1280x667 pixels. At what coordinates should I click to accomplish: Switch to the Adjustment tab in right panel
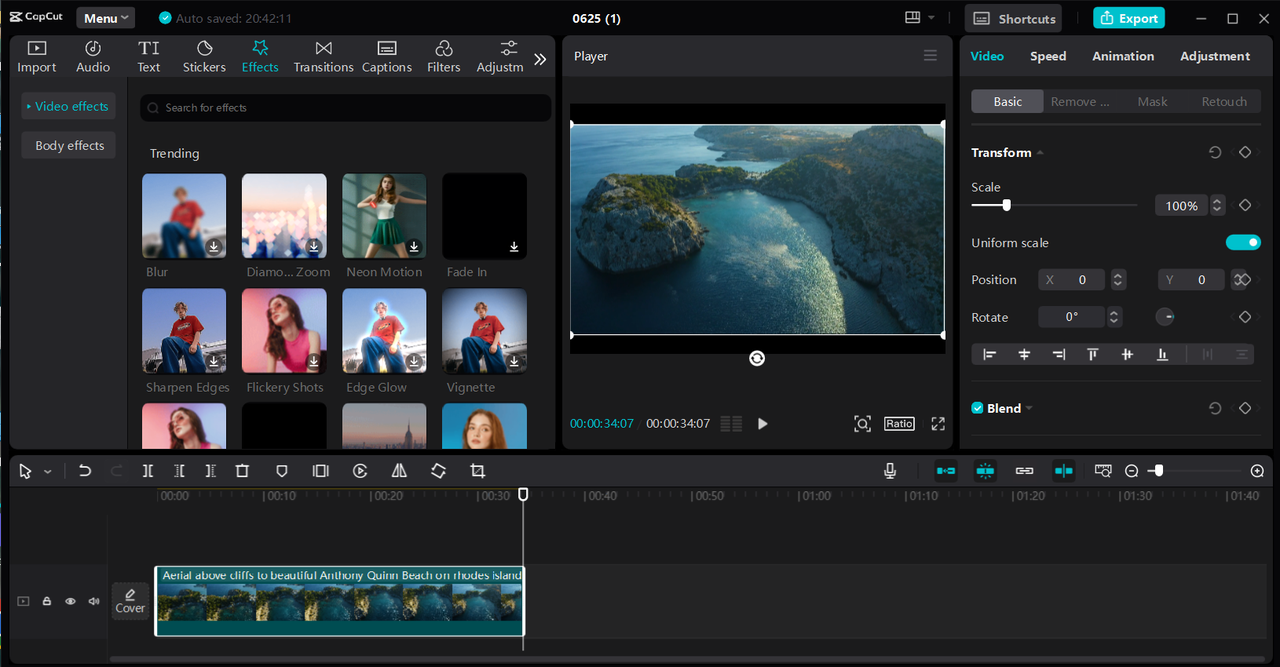click(1215, 56)
